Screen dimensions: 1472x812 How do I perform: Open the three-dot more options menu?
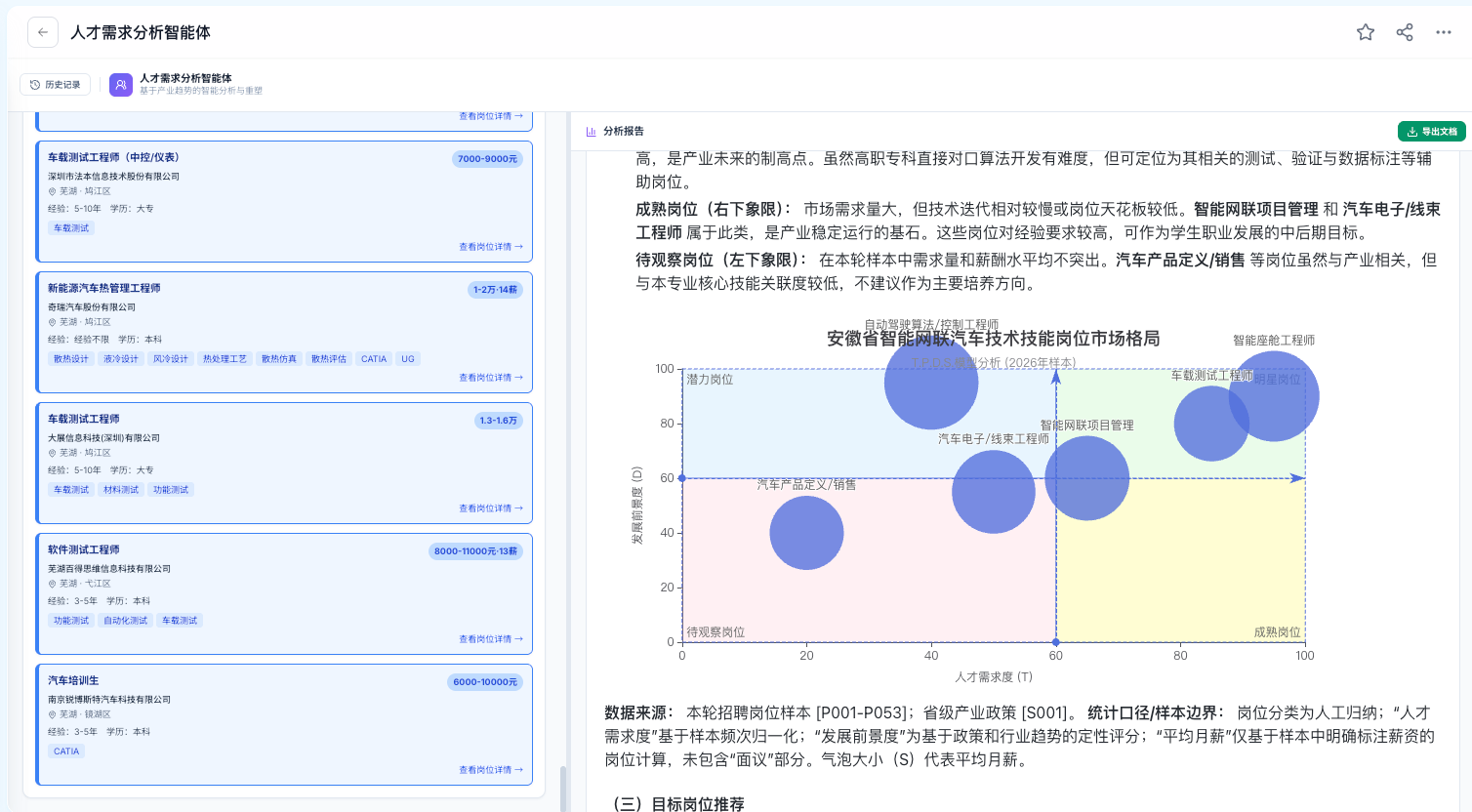point(1444,32)
